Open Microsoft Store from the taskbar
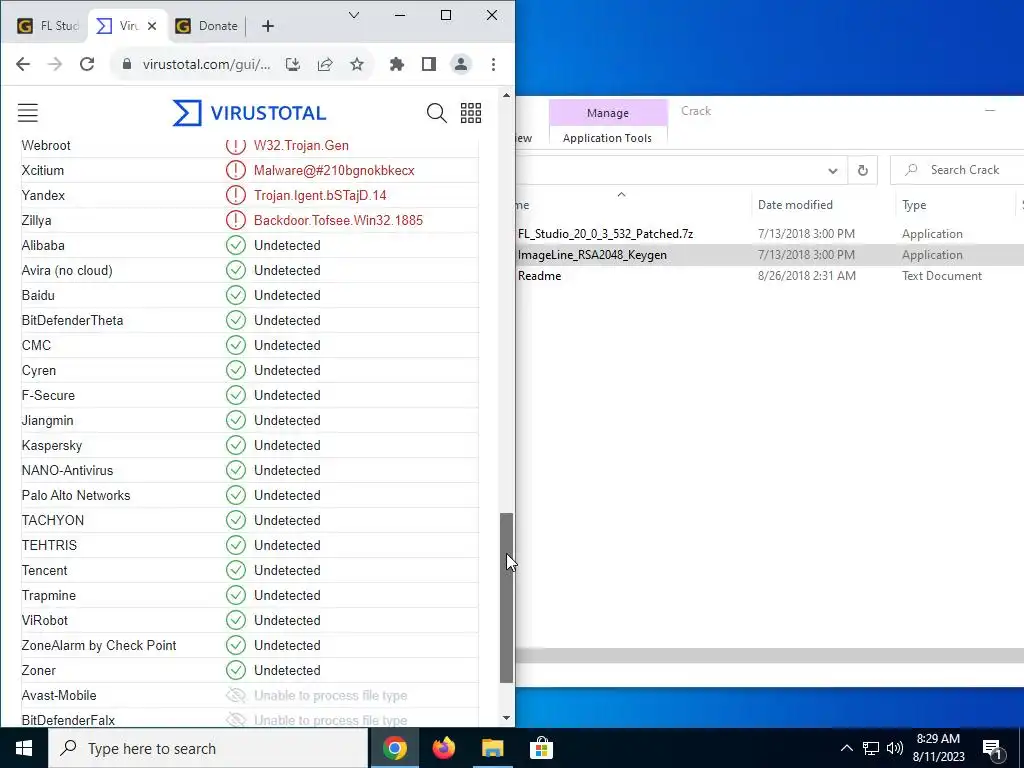Screen dimensions: 1024x768 (541, 748)
